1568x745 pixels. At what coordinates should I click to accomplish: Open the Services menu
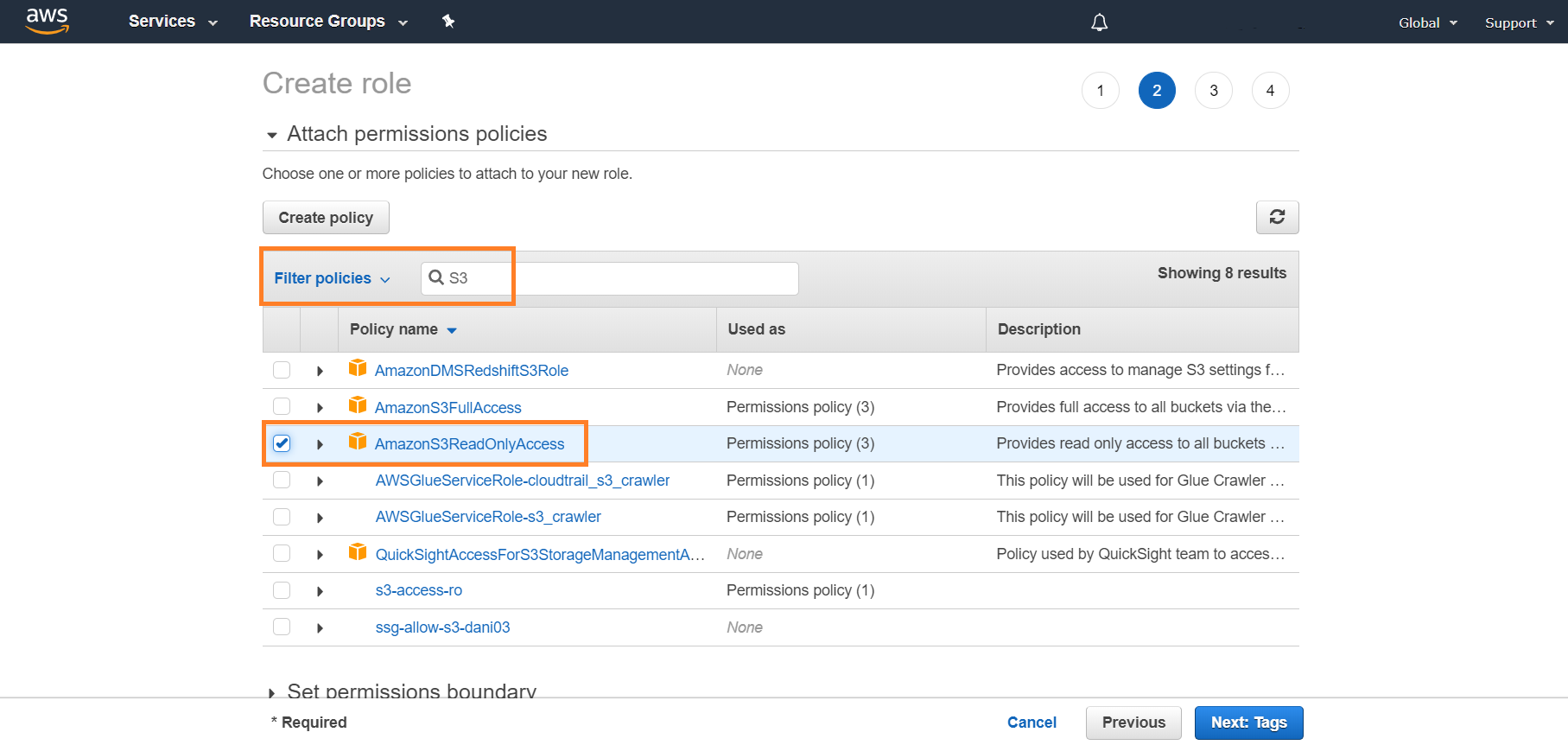coord(172,22)
